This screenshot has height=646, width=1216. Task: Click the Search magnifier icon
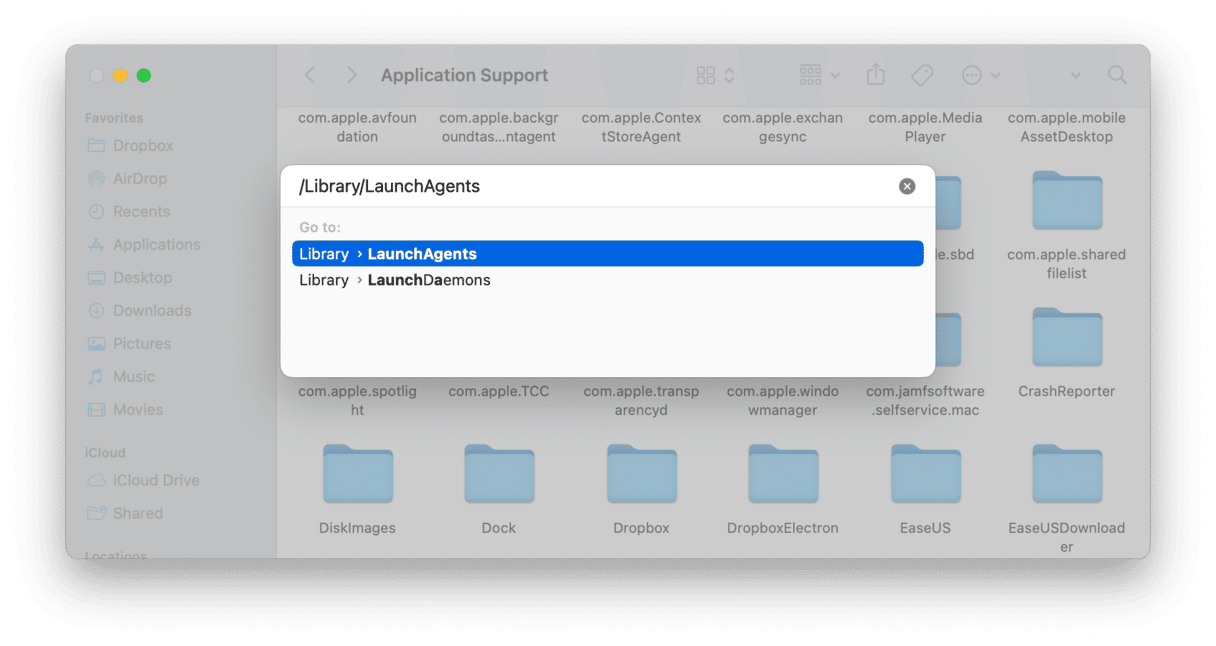1117,75
